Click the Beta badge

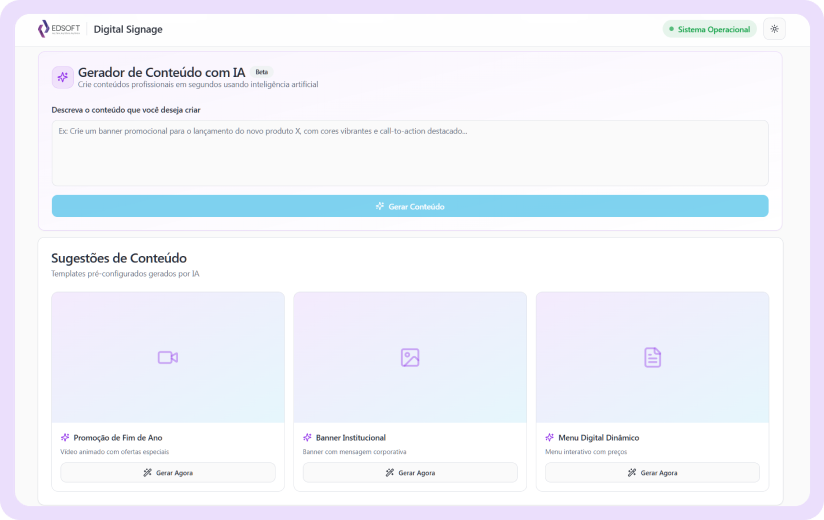coord(262,72)
